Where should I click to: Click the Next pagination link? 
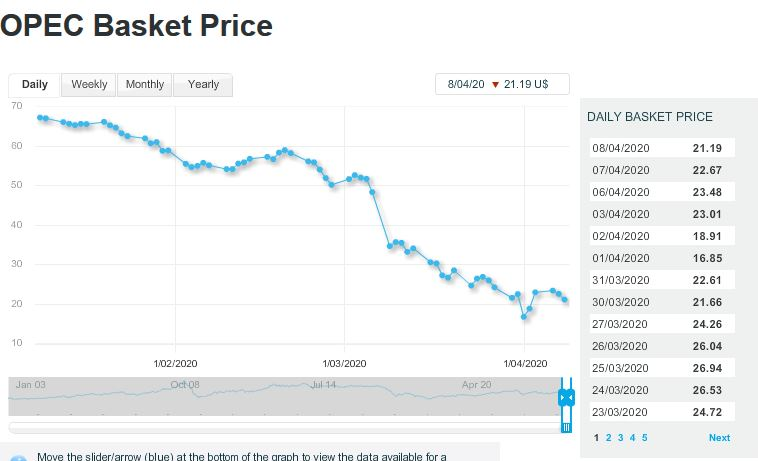[x=719, y=437]
